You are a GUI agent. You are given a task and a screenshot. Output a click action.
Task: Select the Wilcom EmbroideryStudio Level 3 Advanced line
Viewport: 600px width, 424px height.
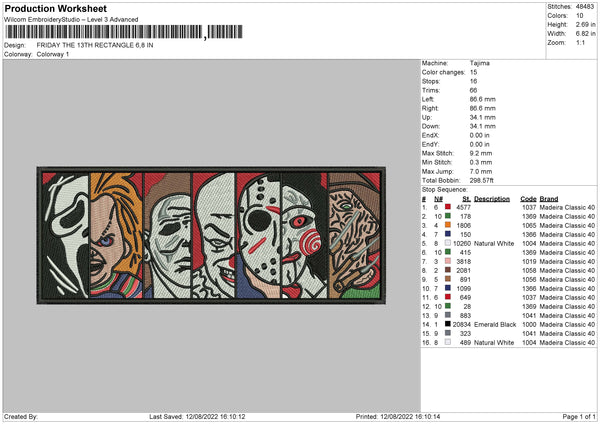point(71,20)
